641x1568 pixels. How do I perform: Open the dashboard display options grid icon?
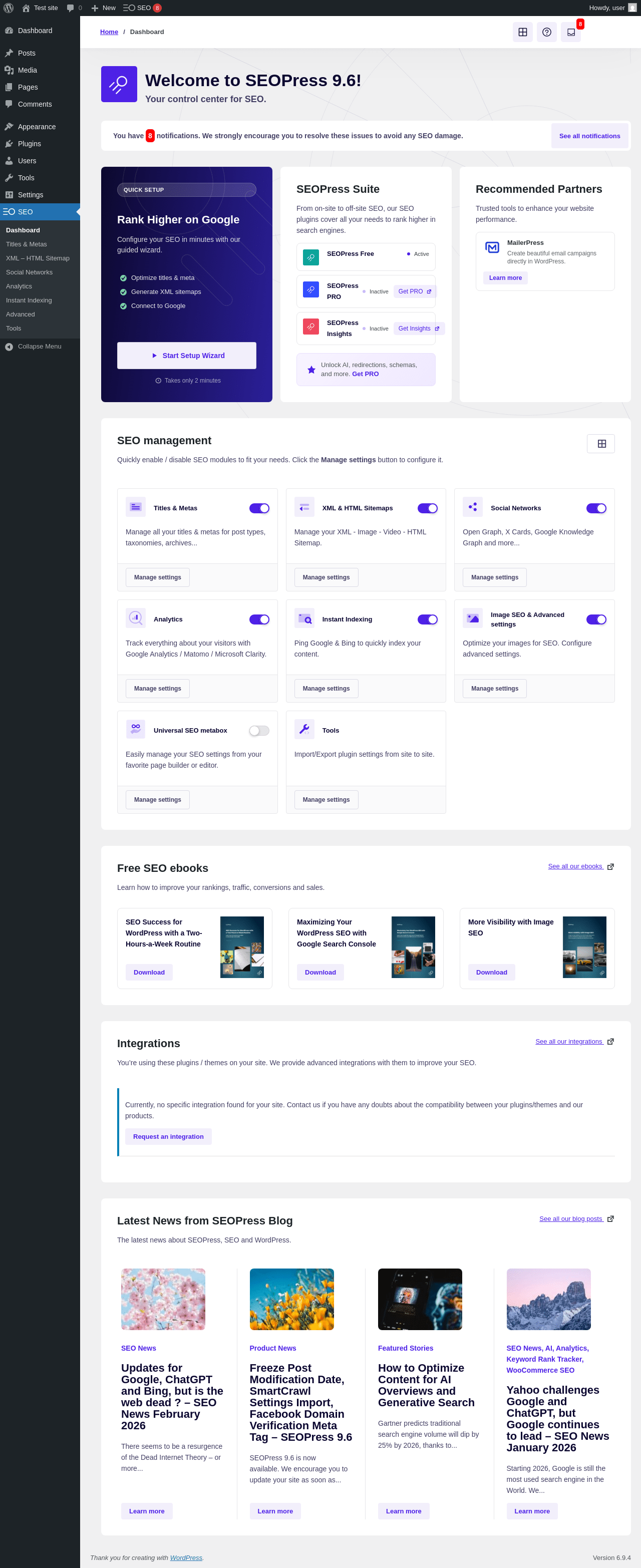pos(522,32)
